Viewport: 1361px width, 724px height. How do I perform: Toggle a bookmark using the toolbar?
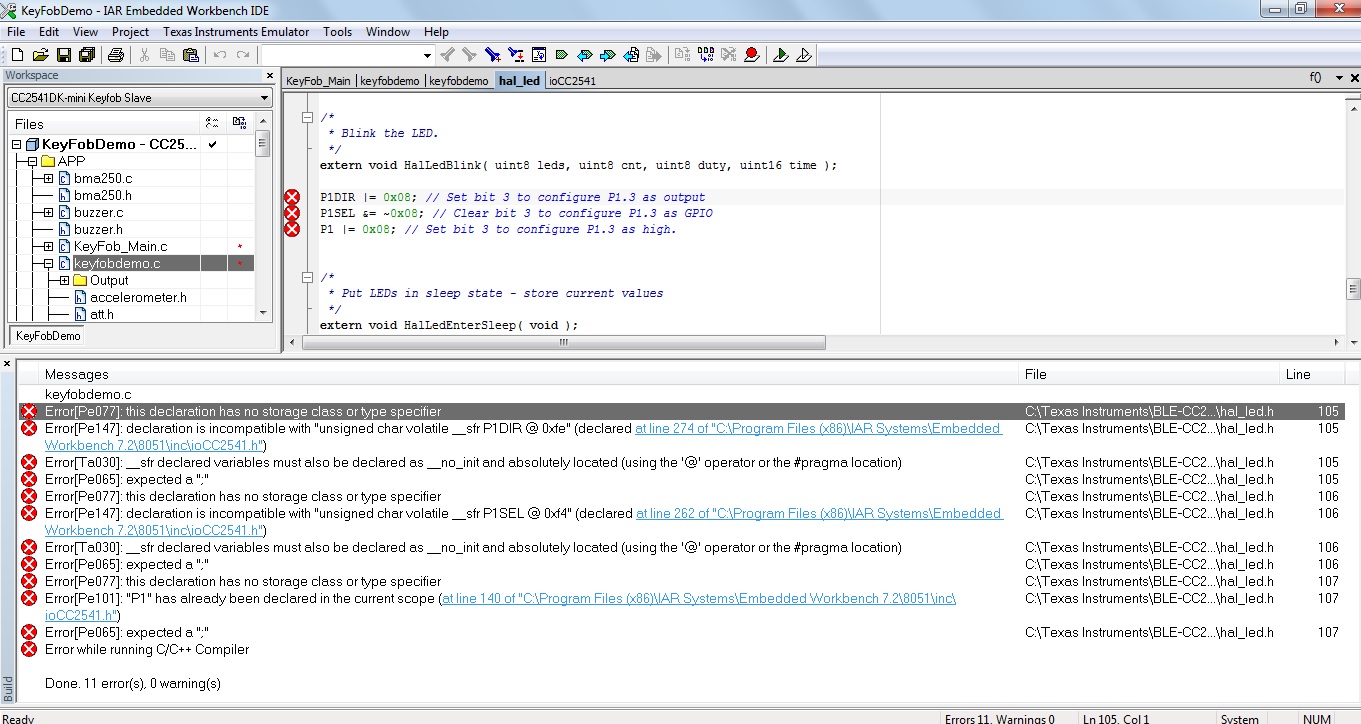click(562, 55)
